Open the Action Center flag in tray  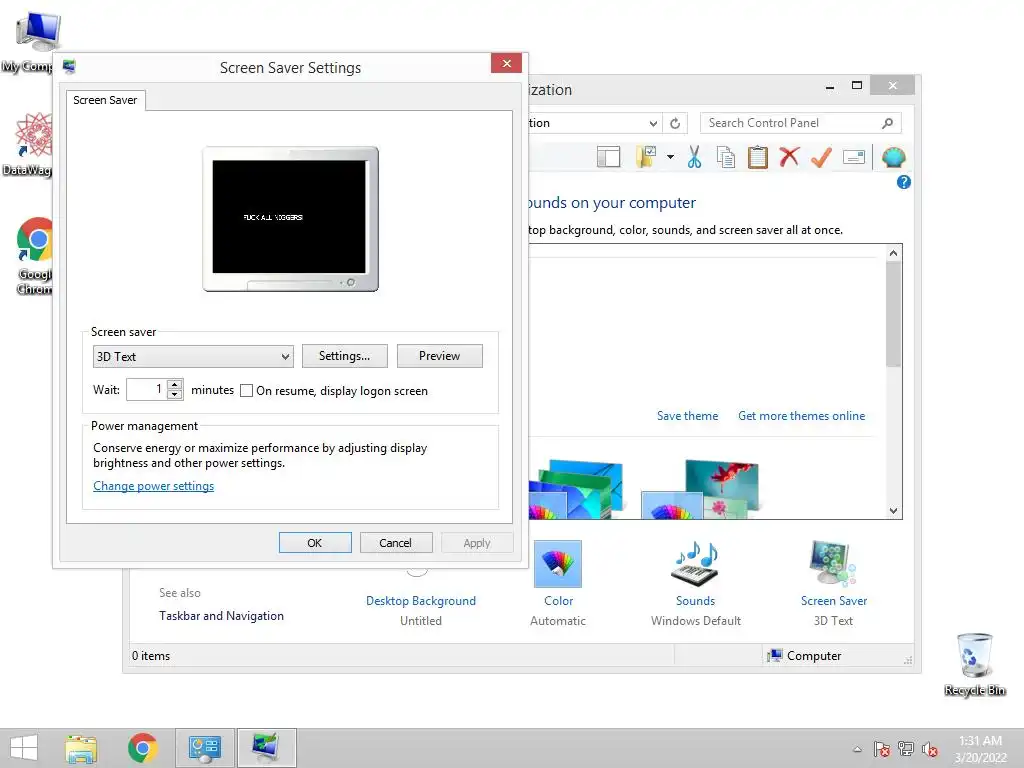click(x=882, y=749)
